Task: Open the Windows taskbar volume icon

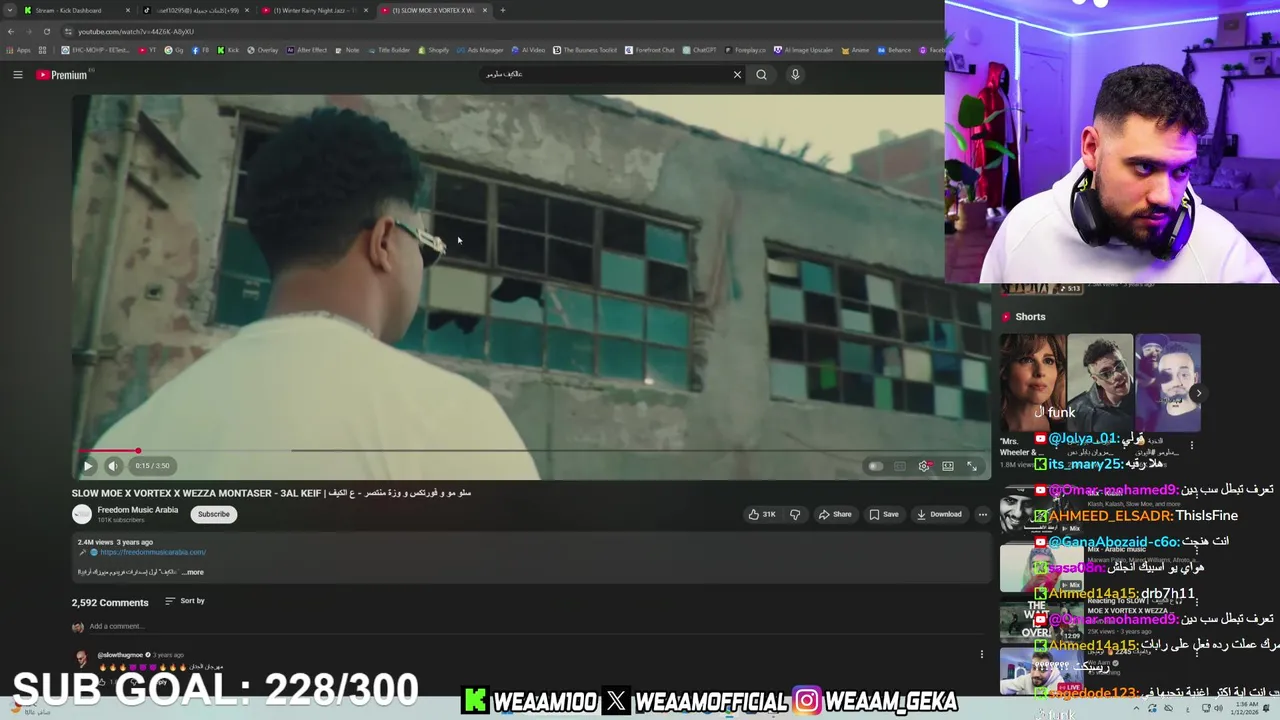Action: click(x=1218, y=709)
